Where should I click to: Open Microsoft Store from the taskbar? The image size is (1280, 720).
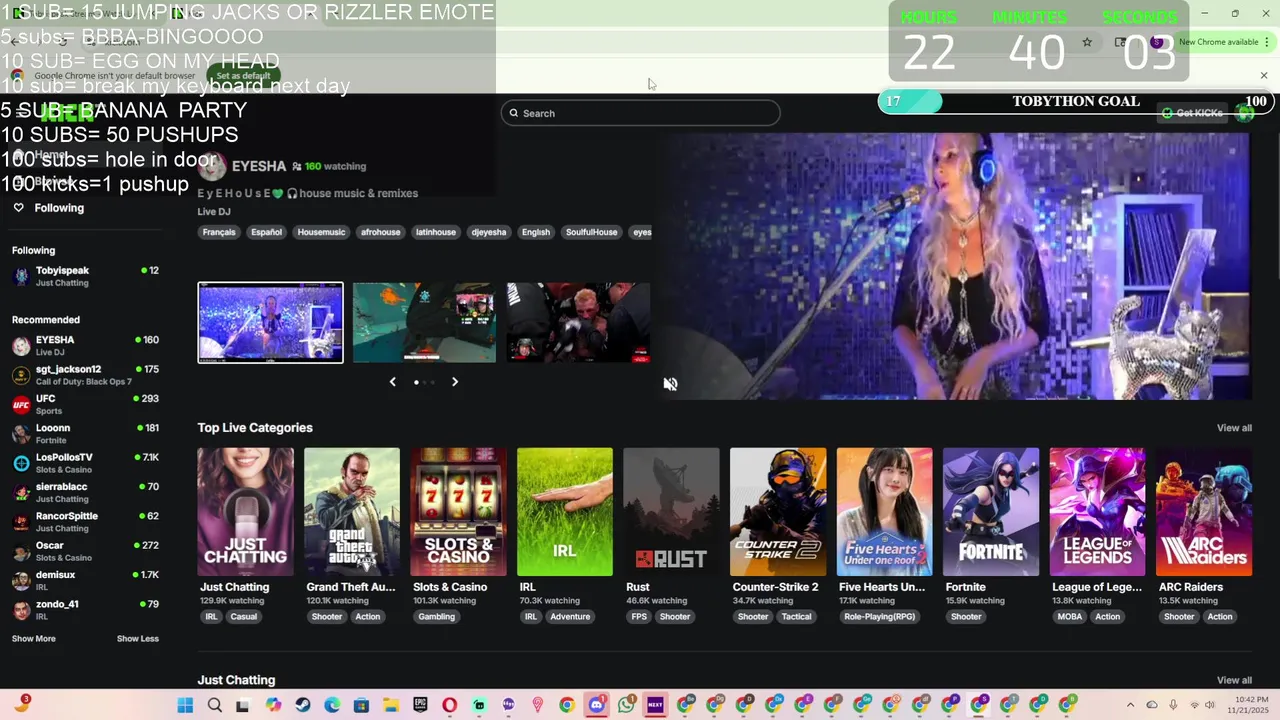tap(361, 705)
